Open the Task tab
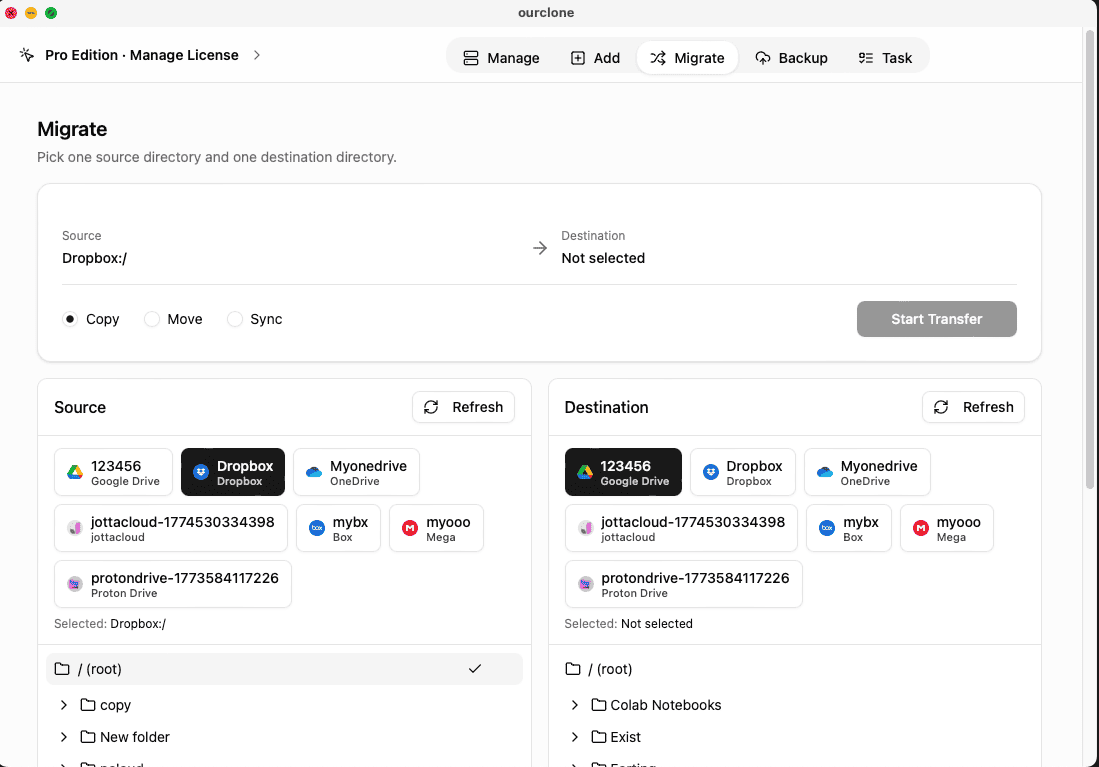1099x767 pixels. pos(886,58)
